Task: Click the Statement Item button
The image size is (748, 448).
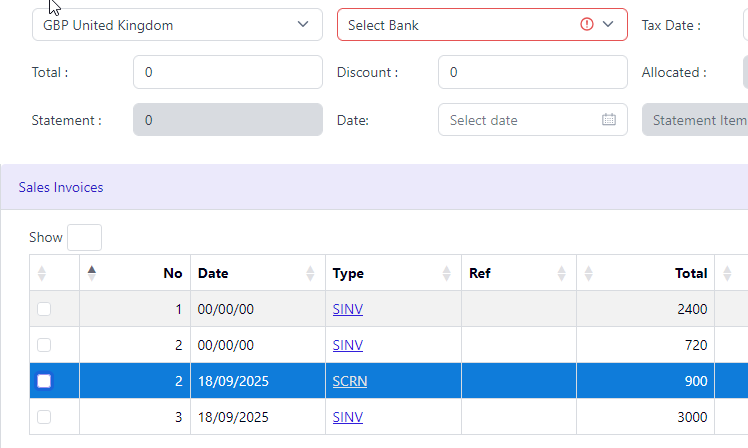Action: coord(696,120)
